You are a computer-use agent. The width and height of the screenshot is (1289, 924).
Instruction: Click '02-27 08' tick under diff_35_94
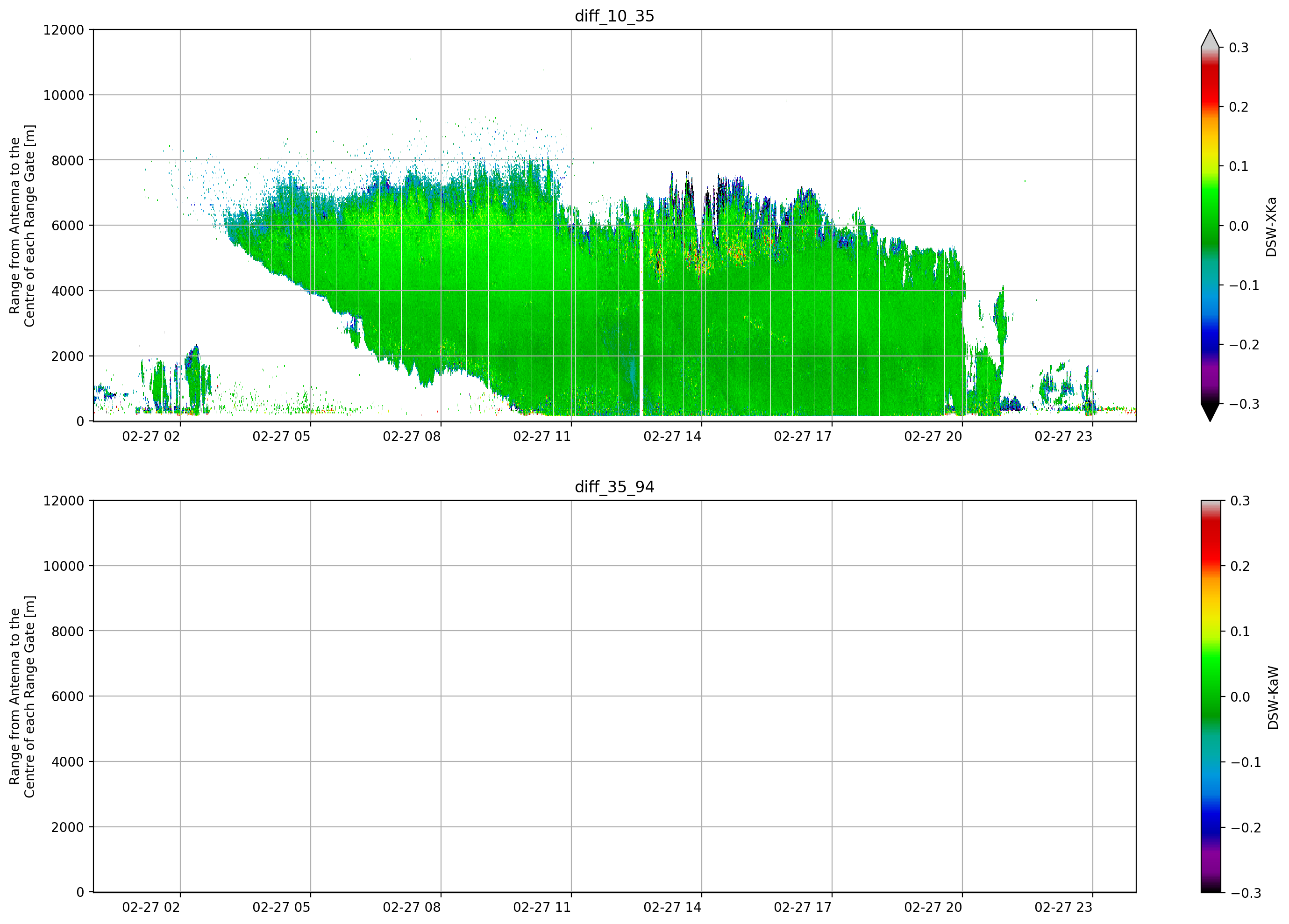(x=412, y=908)
